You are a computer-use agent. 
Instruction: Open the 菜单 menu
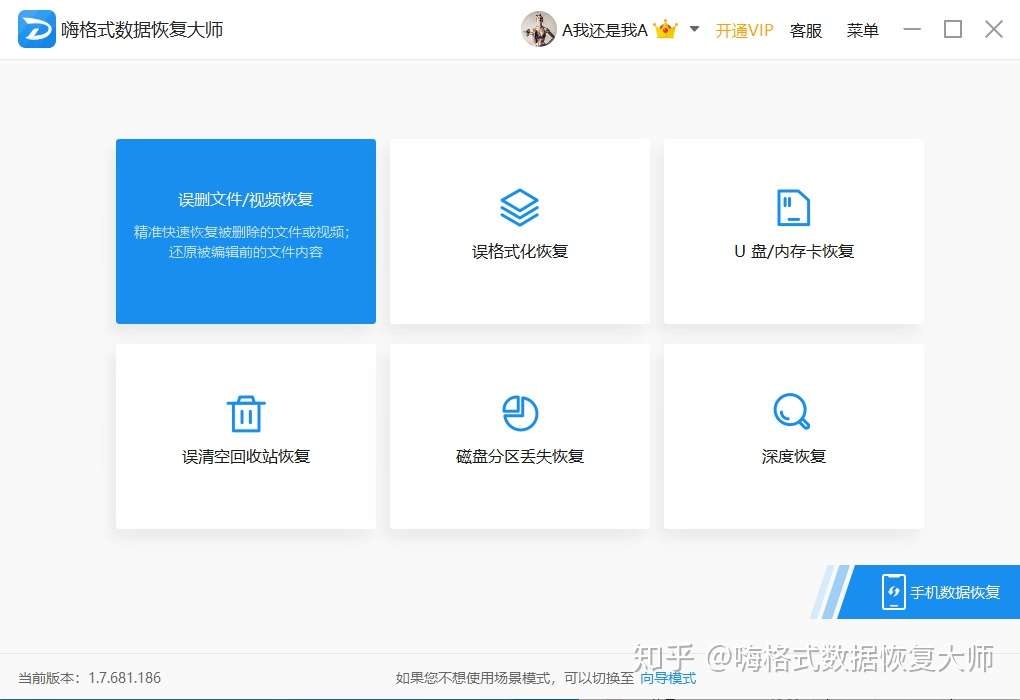[x=861, y=30]
